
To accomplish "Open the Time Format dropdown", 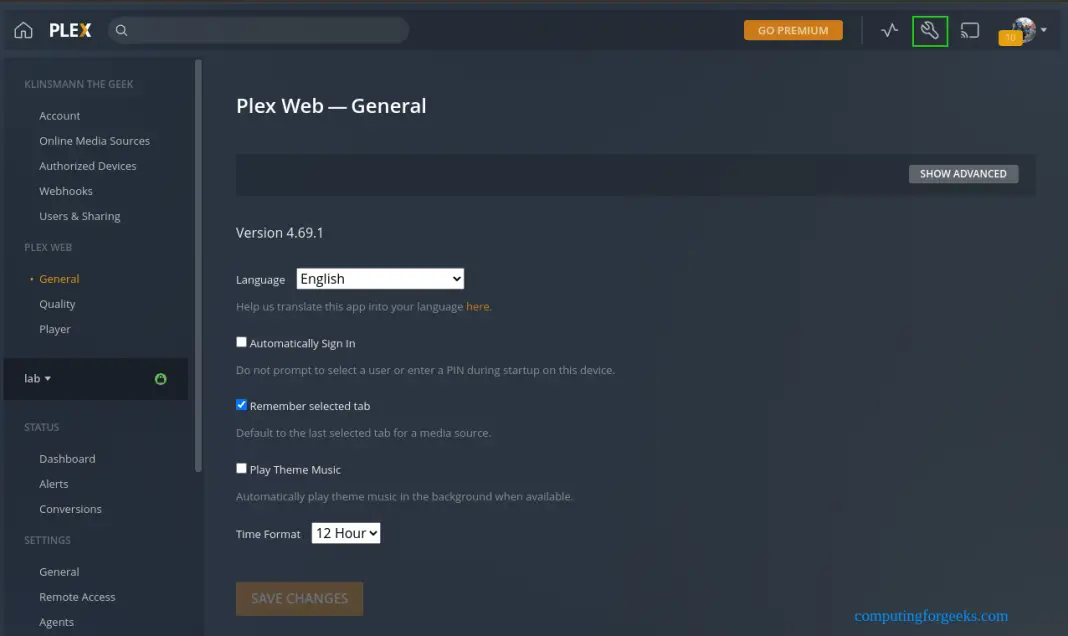I will click(346, 533).
